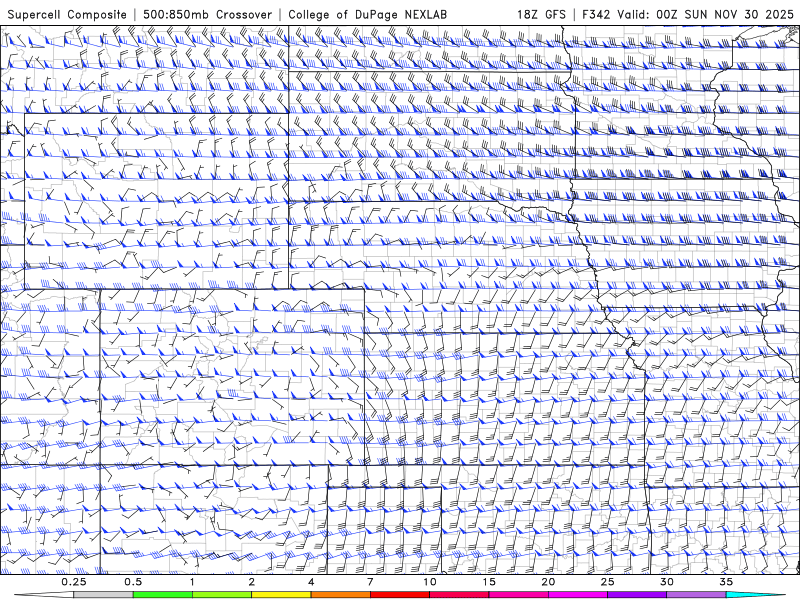The width and height of the screenshot is (800, 600).
Task: Click the "Supercell Composite" title text
Action: tap(67, 14)
